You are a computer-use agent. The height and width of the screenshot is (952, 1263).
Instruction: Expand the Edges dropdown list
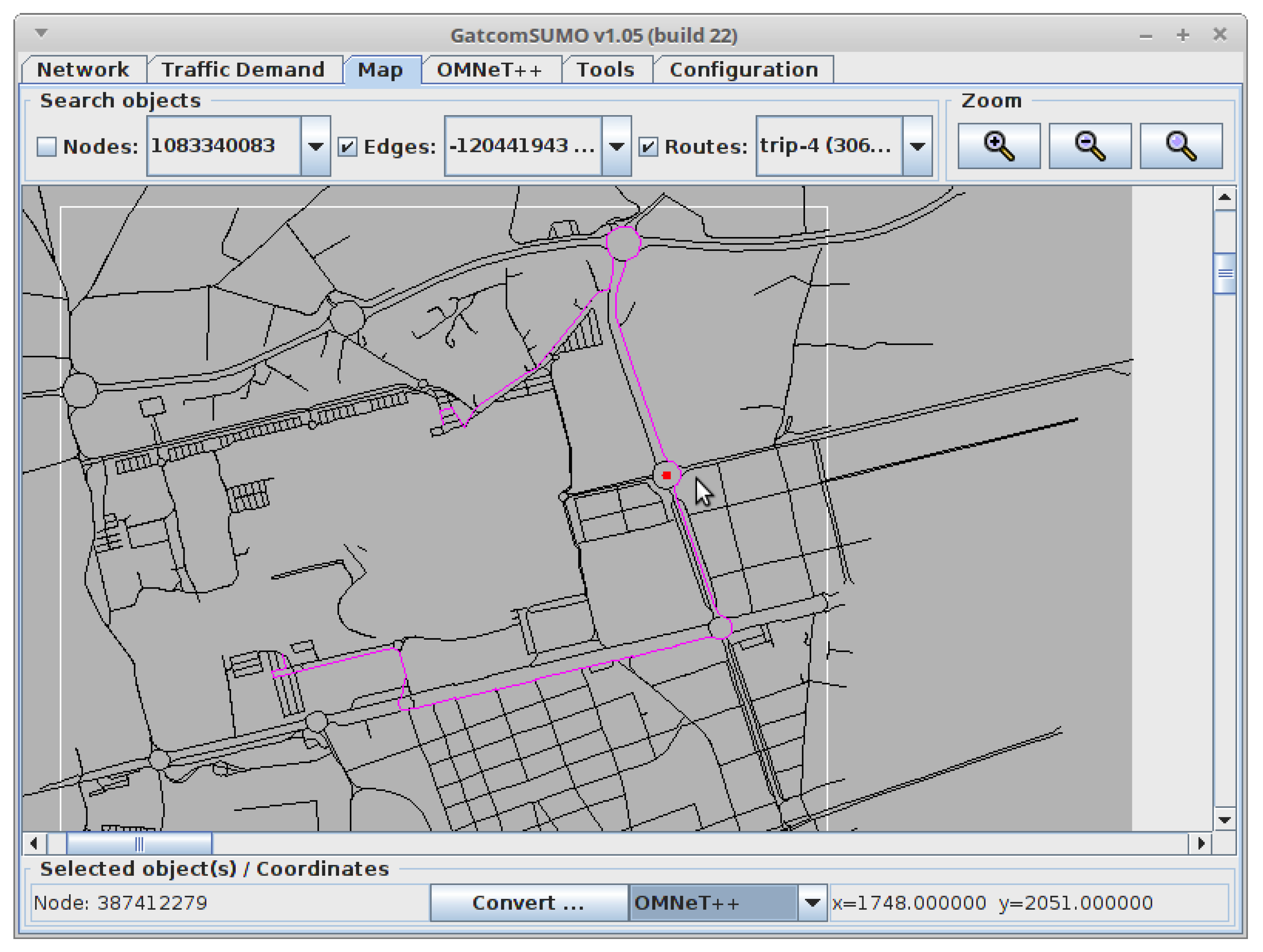[616, 146]
